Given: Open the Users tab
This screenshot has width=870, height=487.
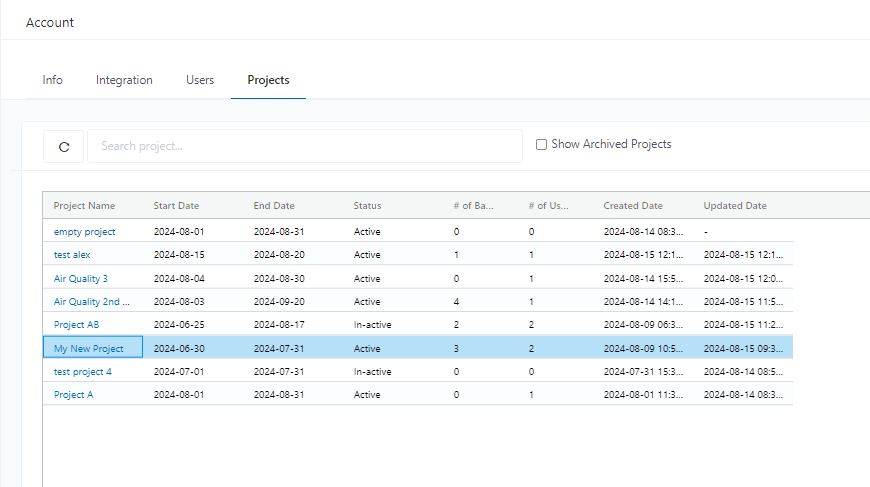Looking at the screenshot, I should [200, 80].
